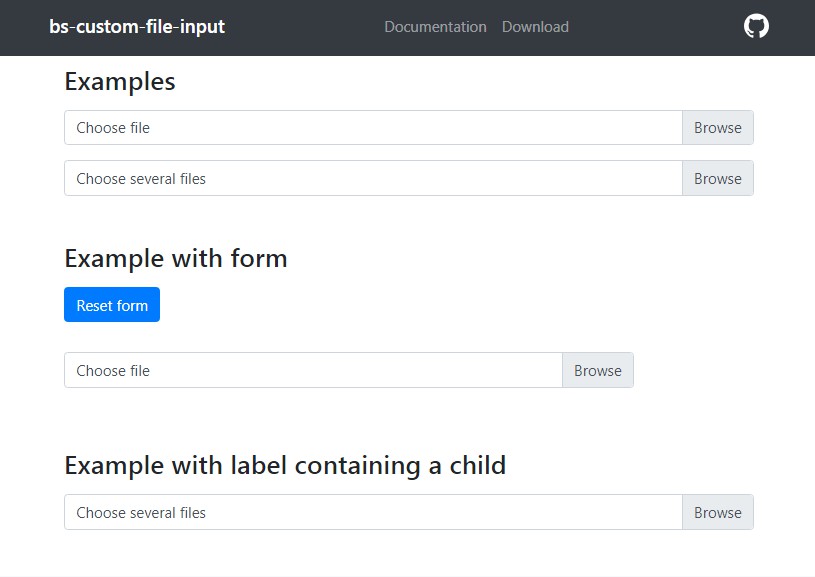Reset the form by clicking Reset form
Image resolution: width=815 pixels, height=577 pixels.
111,305
